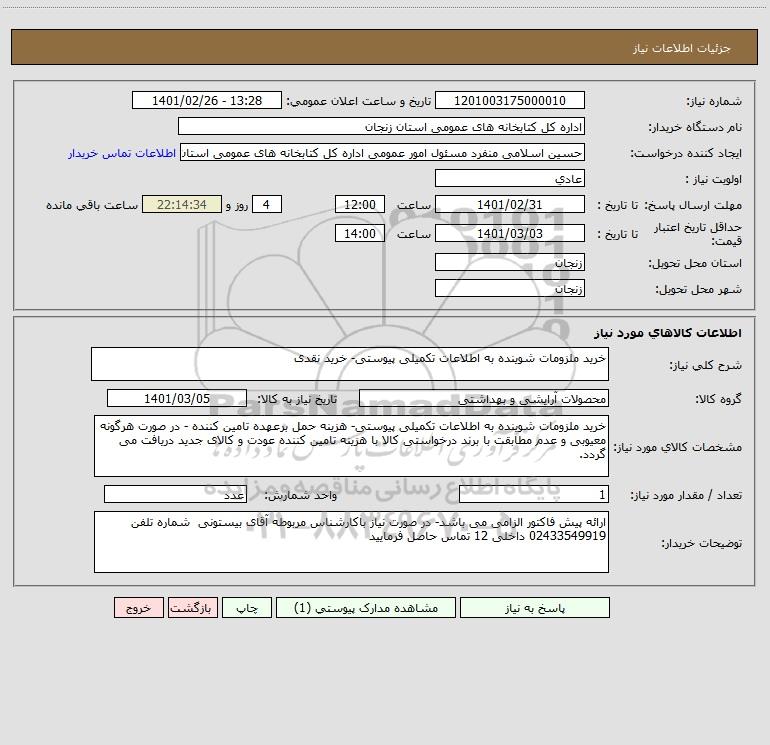Click the response deadline date 1401/02/31
The image size is (770, 745).
click(510, 204)
